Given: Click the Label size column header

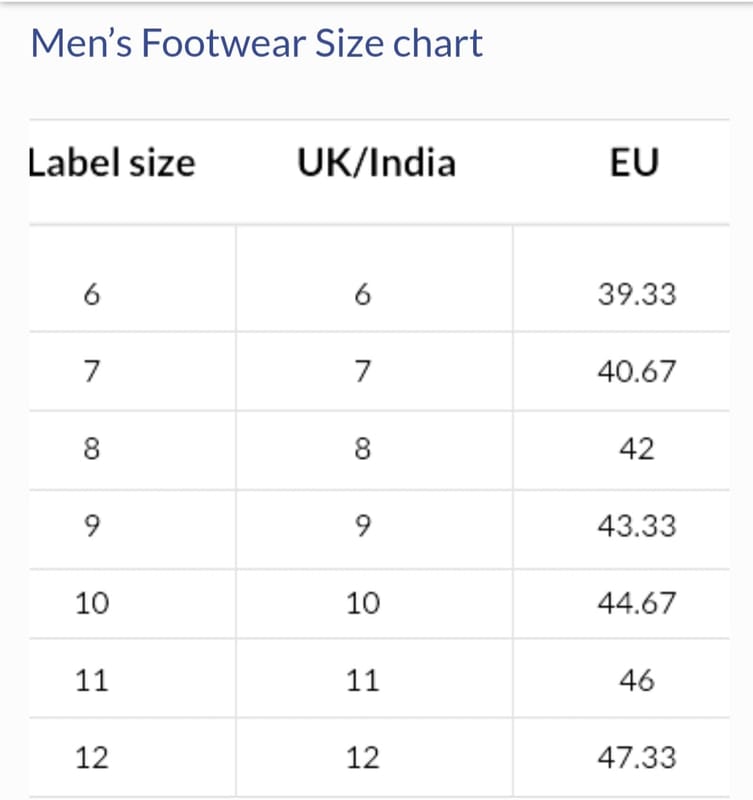Looking at the screenshot, I should pyautogui.click(x=112, y=163).
